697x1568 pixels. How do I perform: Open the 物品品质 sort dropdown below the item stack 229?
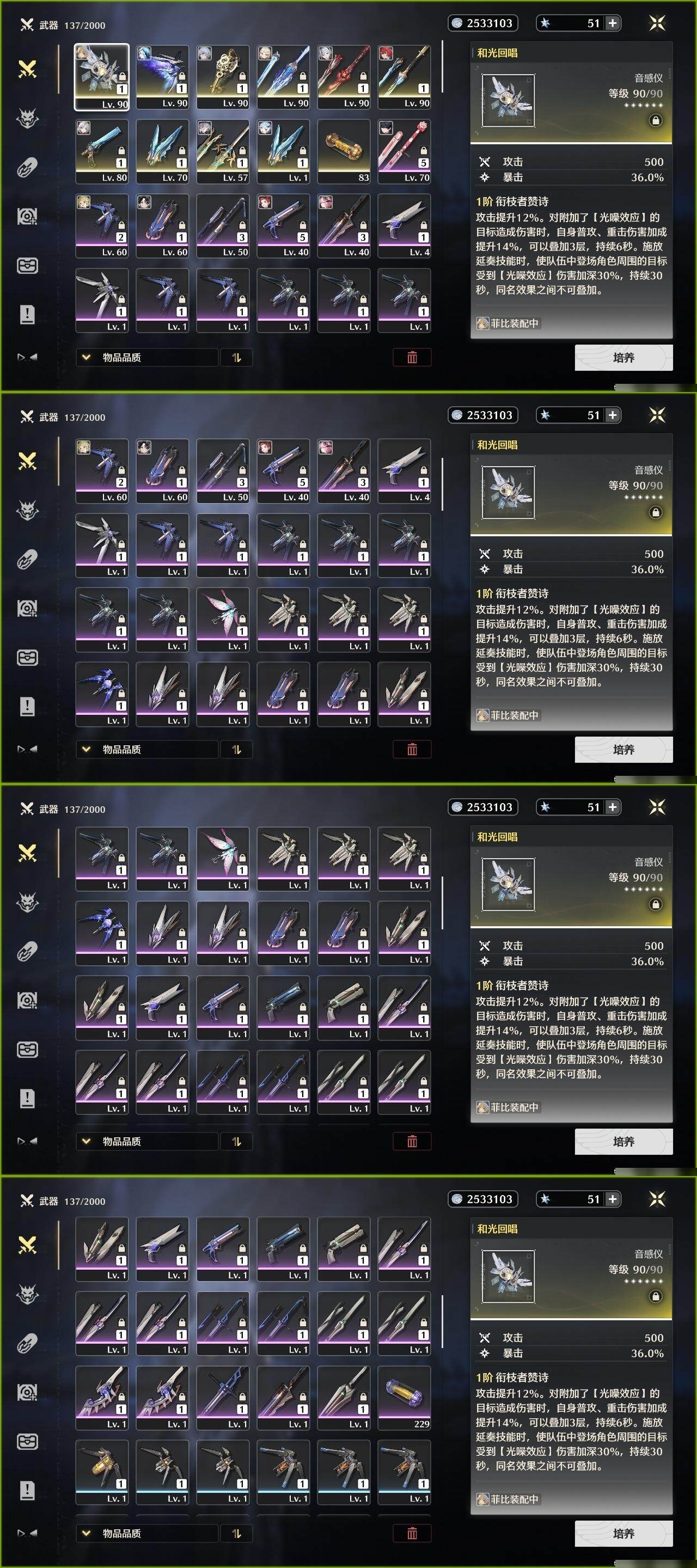146,1533
